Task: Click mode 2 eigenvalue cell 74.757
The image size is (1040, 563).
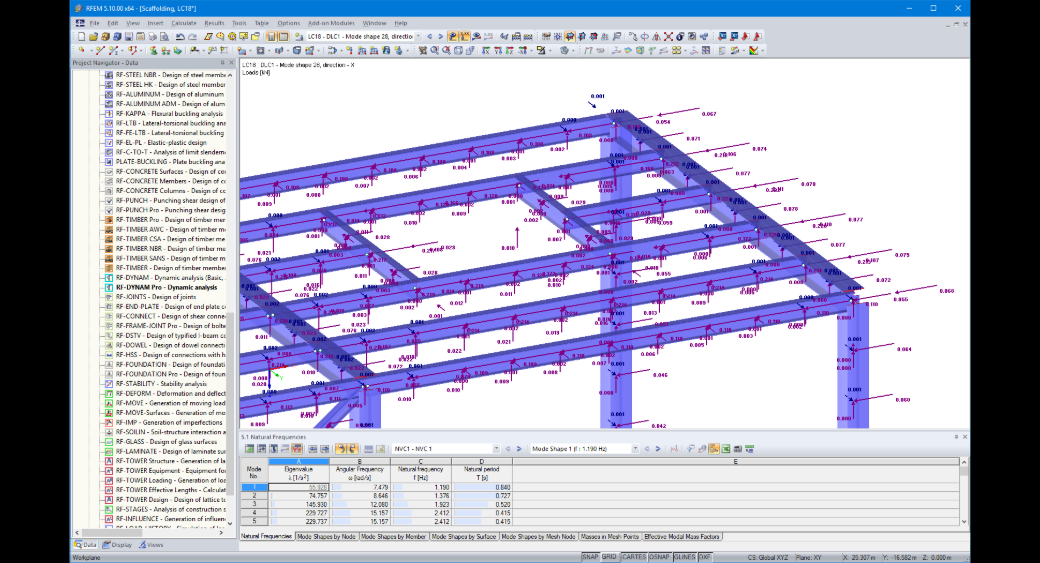Action: point(298,495)
